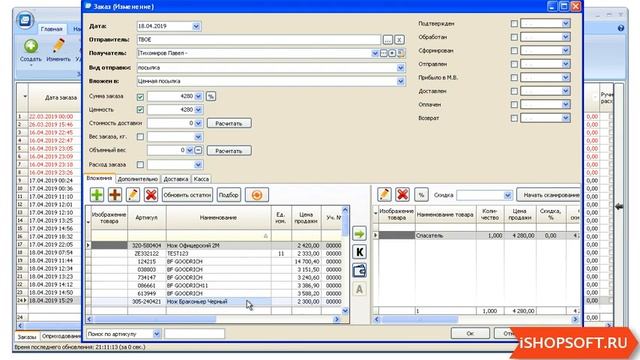
Task: Click the grayed A icon button
Action: (x=359, y=289)
